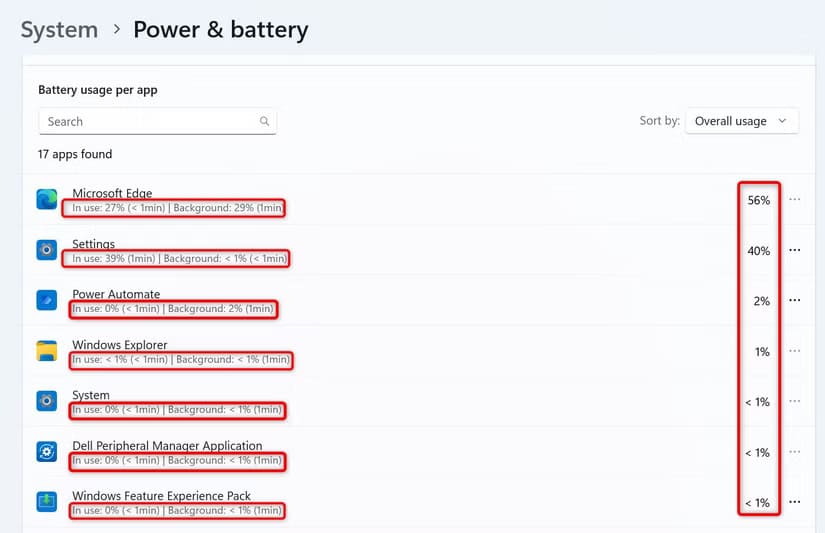The width and height of the screenshot is (825, 533).
Task: Select the Dell Peripheral Manager Application name
Action: (x=167, y=446)
